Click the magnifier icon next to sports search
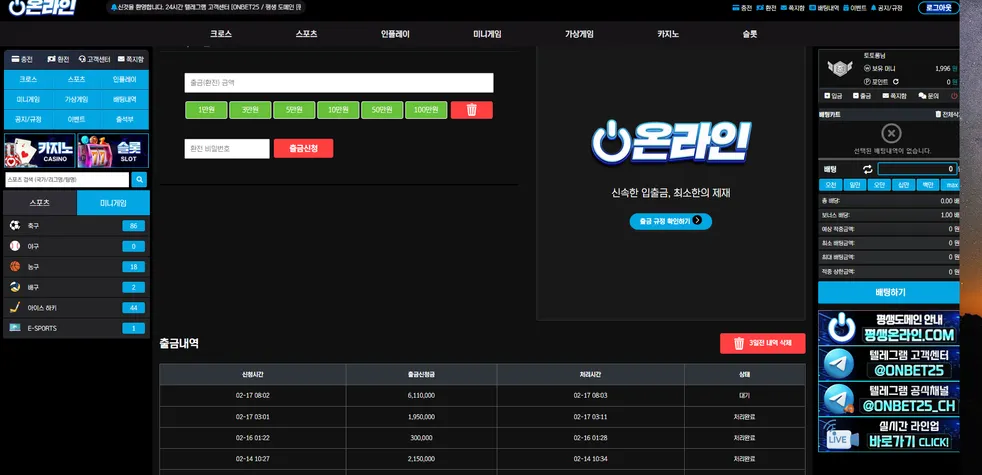982x475 pixels. 139,180
